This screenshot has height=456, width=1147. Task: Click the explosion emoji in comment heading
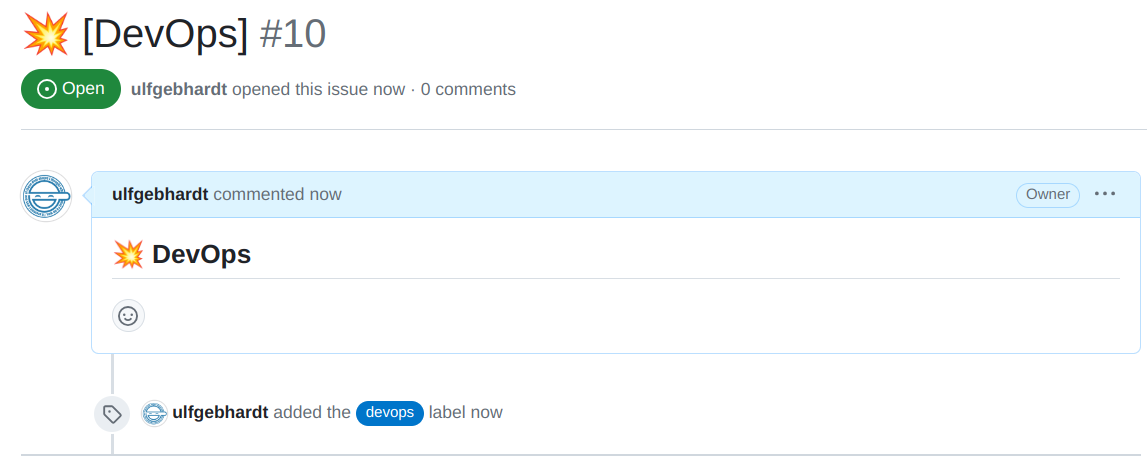tap(128, 255)
